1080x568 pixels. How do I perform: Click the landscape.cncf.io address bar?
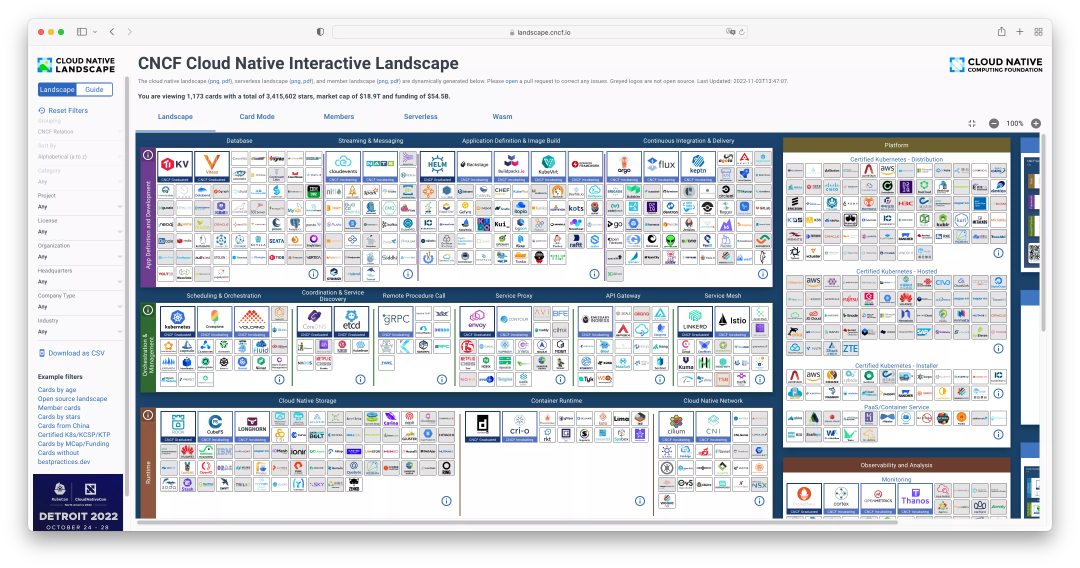click(x=540, y=32)
